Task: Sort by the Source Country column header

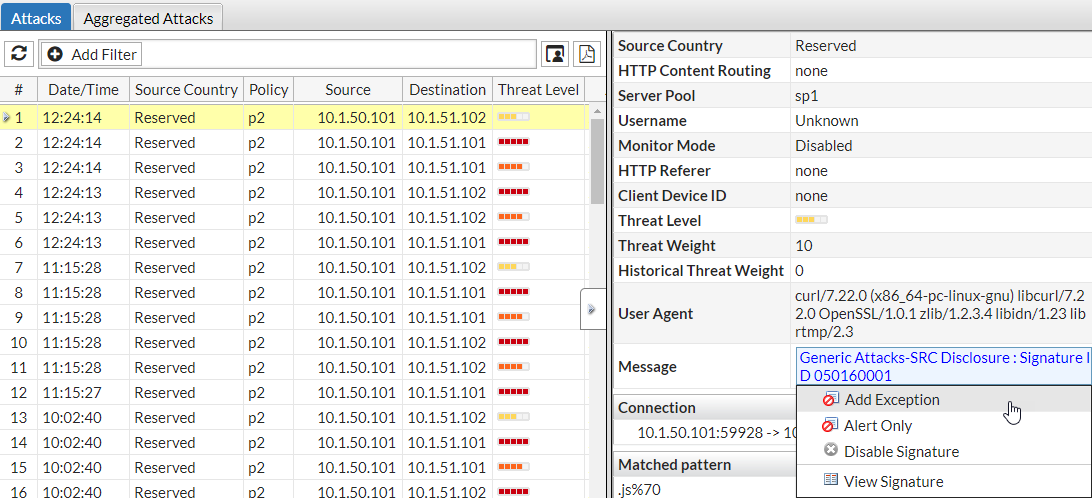Action: 186,90
